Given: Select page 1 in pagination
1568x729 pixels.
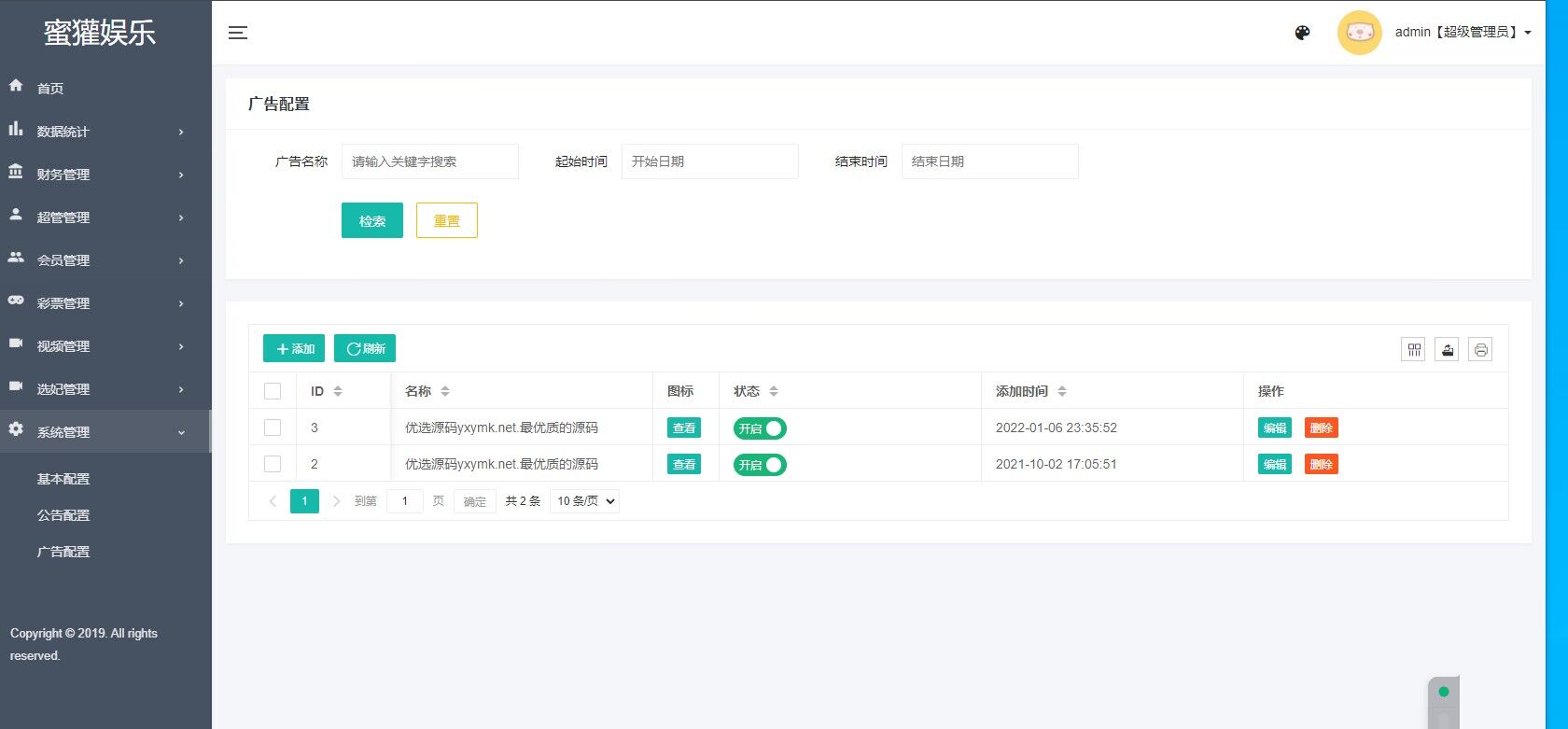Looking at the screenshot, I should click(x=304, y=501).
